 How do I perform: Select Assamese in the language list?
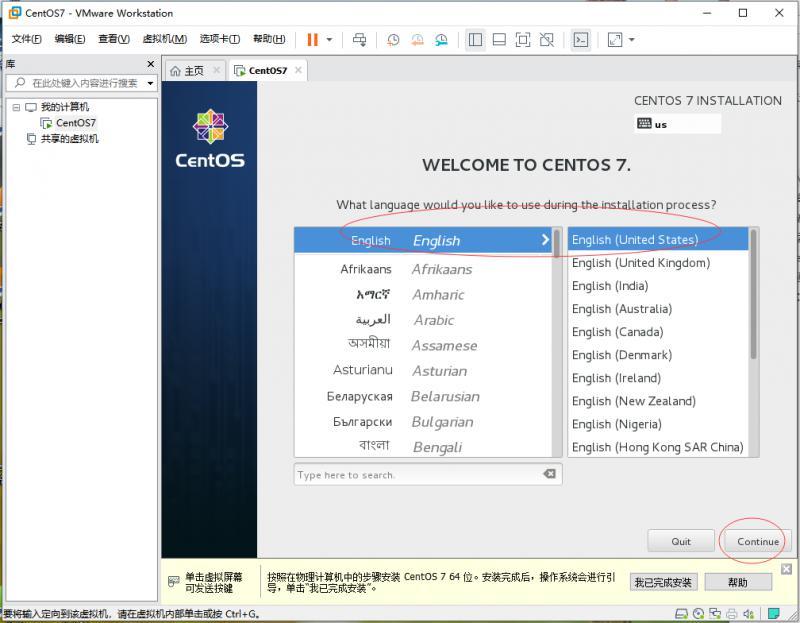[423, 345]
